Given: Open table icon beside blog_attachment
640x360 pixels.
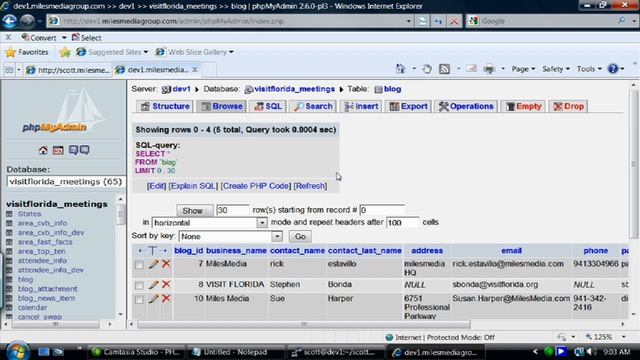Looking at the screenshot, I should click(x=9, y=289).
